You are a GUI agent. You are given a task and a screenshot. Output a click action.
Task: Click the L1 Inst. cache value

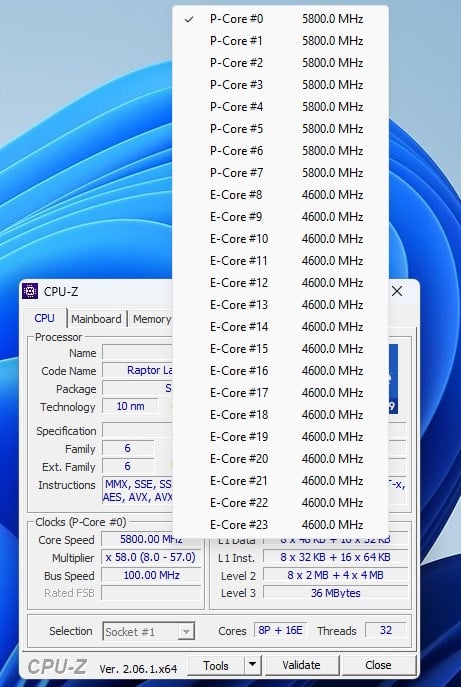pyautogui.click(x=335, y=557)
